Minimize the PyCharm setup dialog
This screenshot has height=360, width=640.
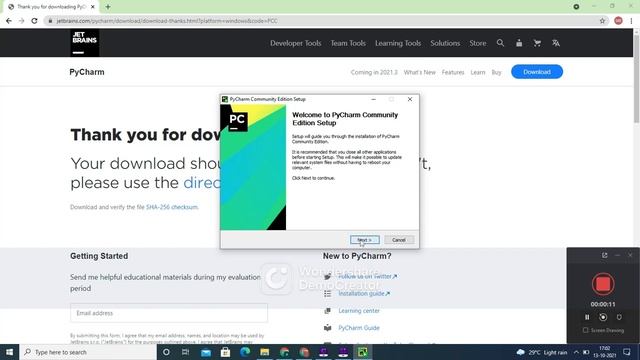(373, 99)
